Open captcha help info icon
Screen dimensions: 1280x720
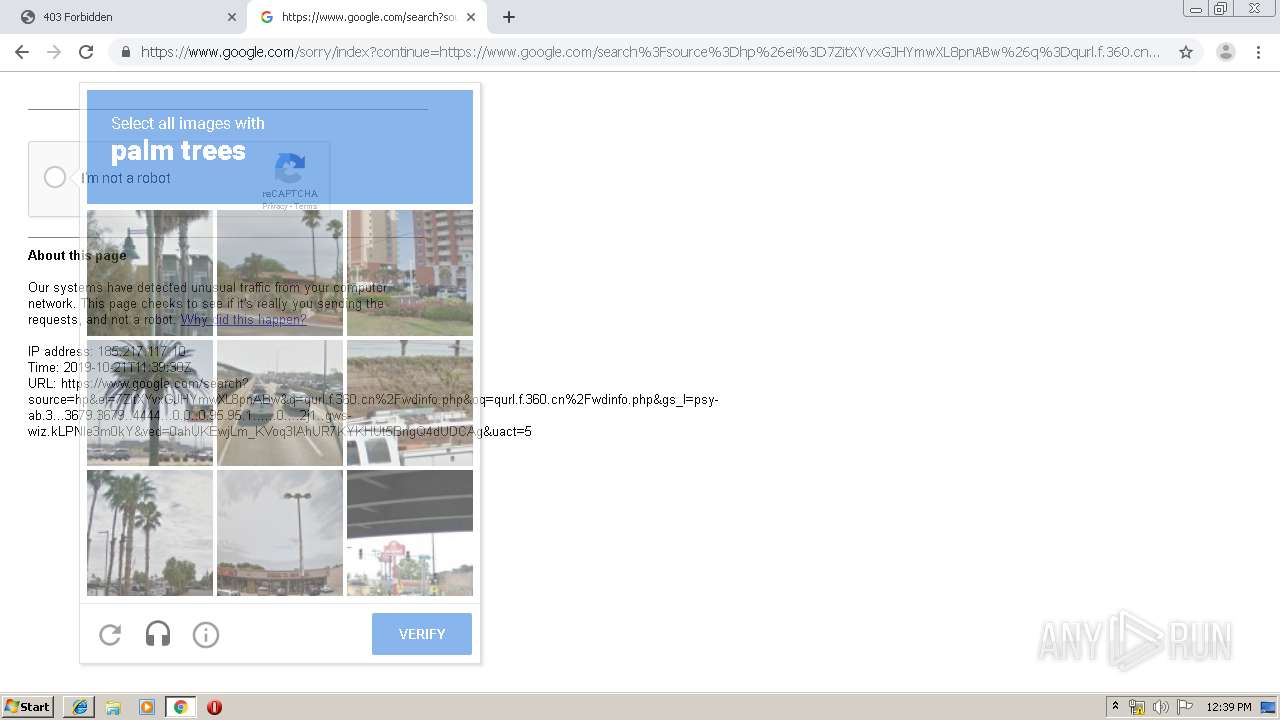[206, 634]
